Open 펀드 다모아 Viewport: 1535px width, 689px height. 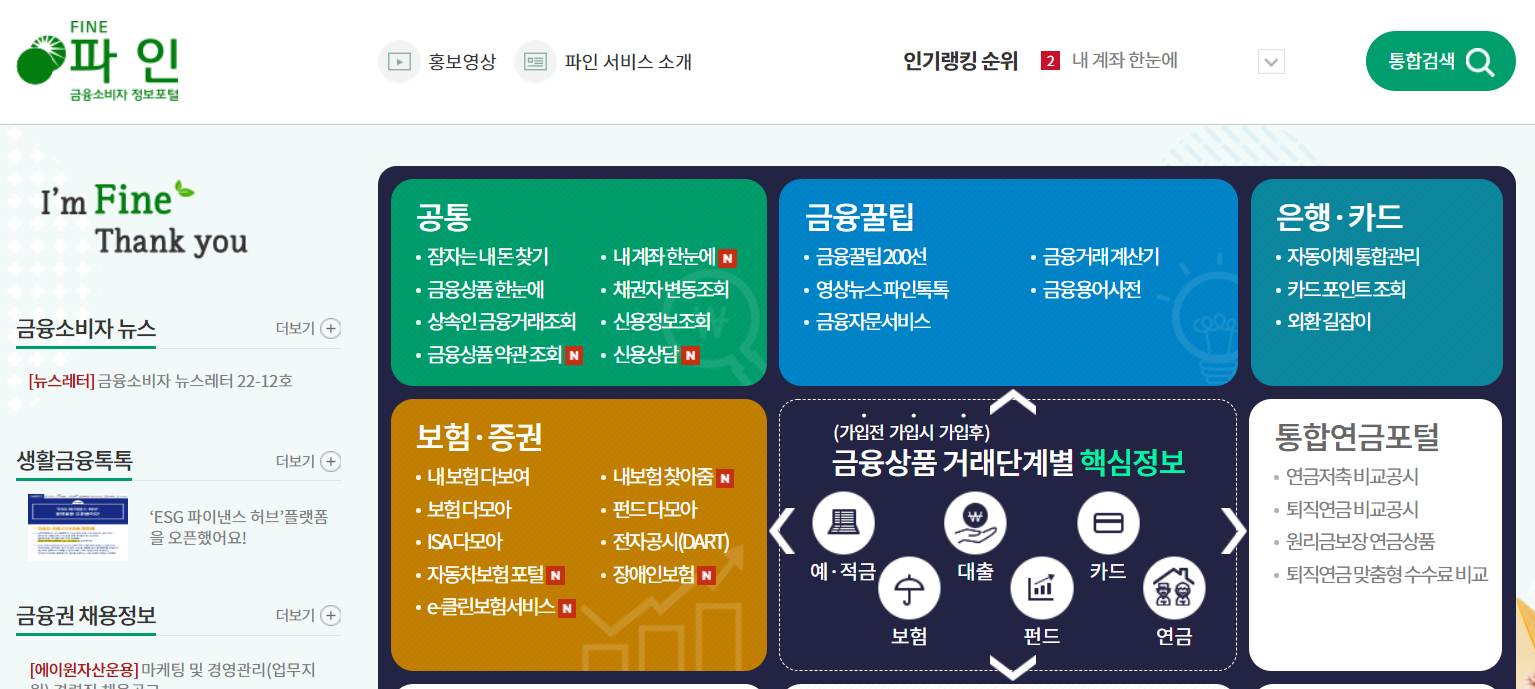pos(655,510)
